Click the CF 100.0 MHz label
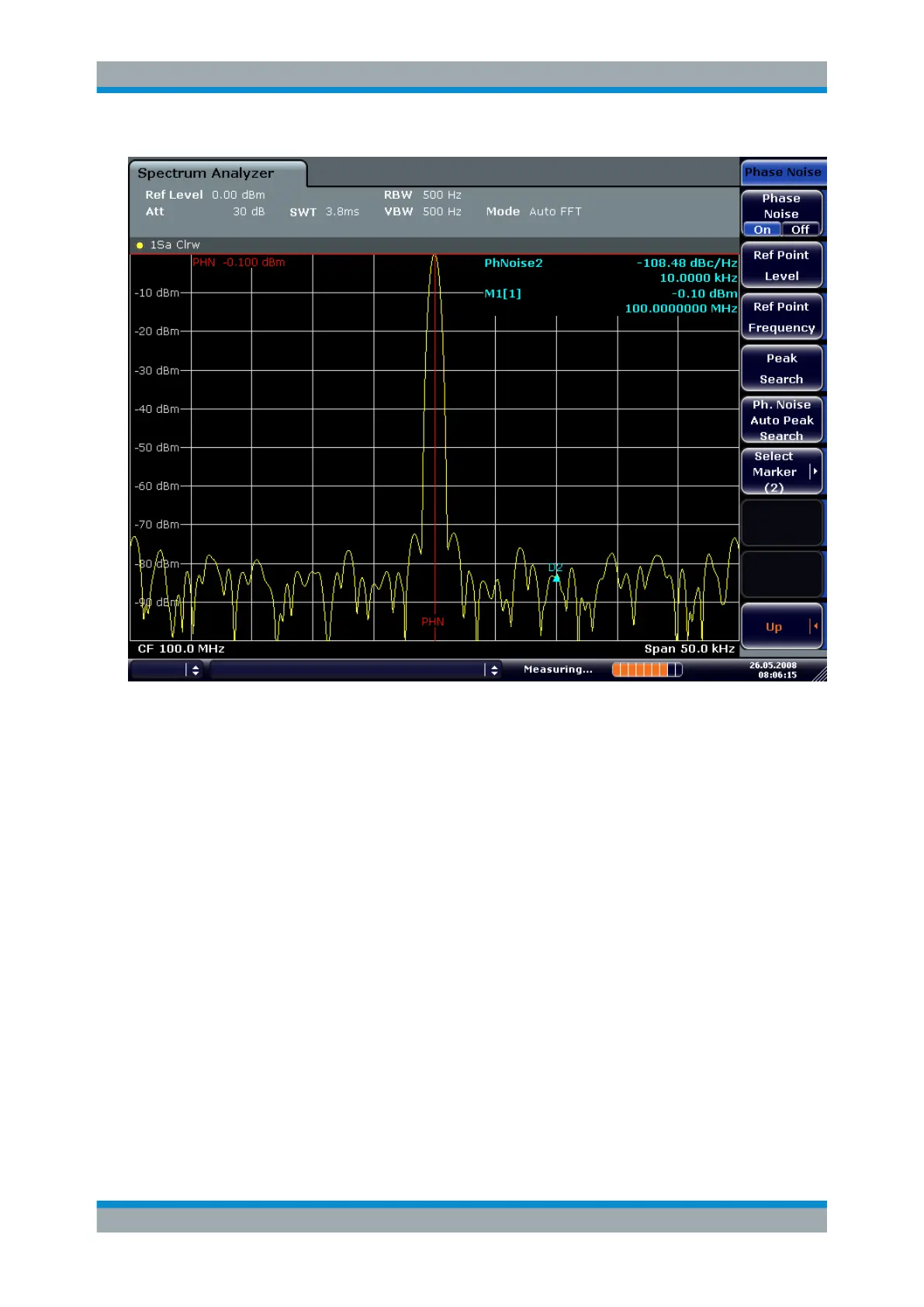924x1307 pixels. coord(181,649)
